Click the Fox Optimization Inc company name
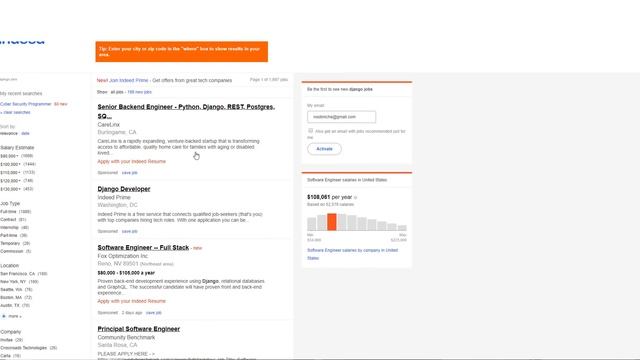 (x=123, y=256)
